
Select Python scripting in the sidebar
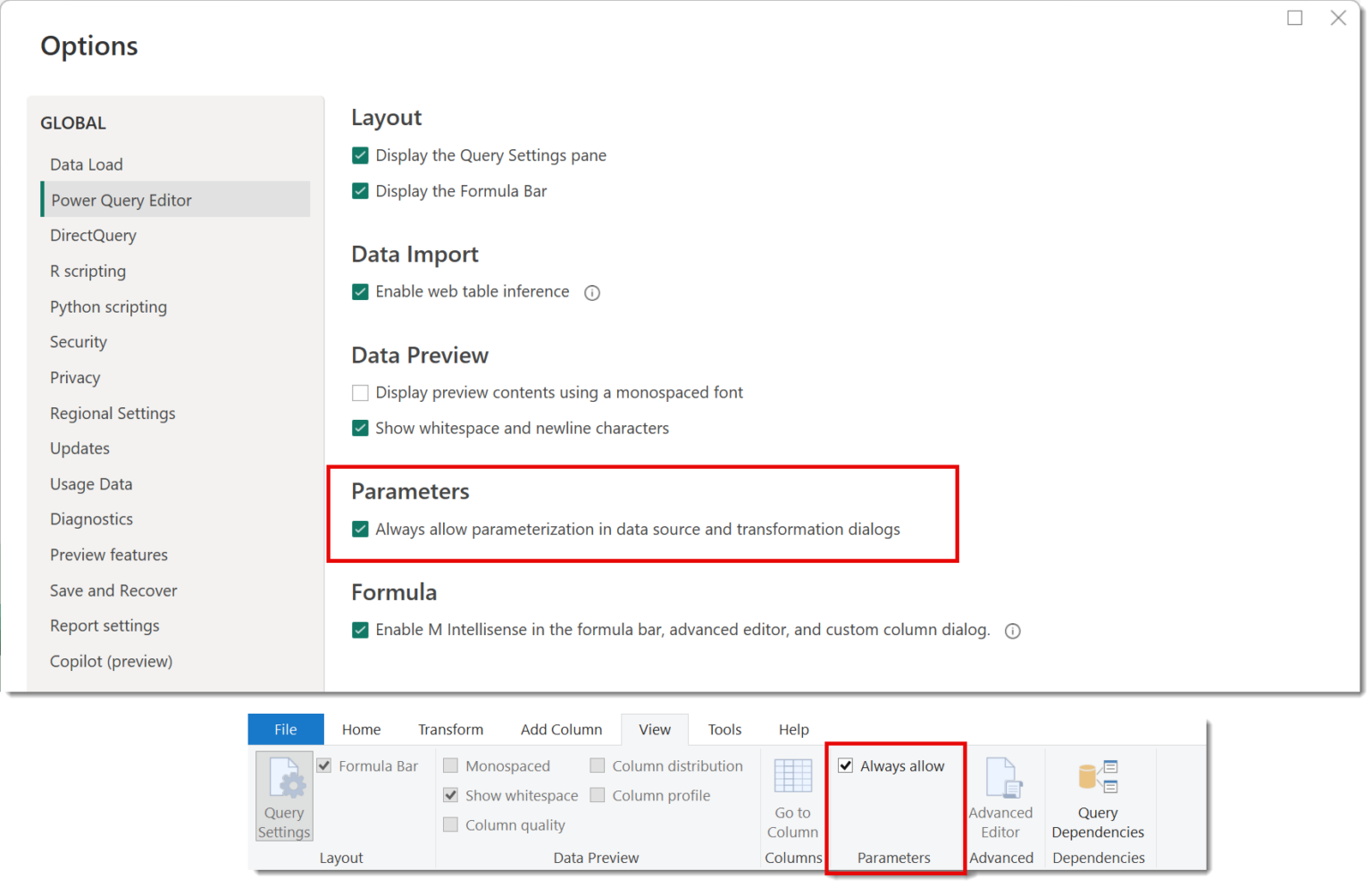pos(108,306)
